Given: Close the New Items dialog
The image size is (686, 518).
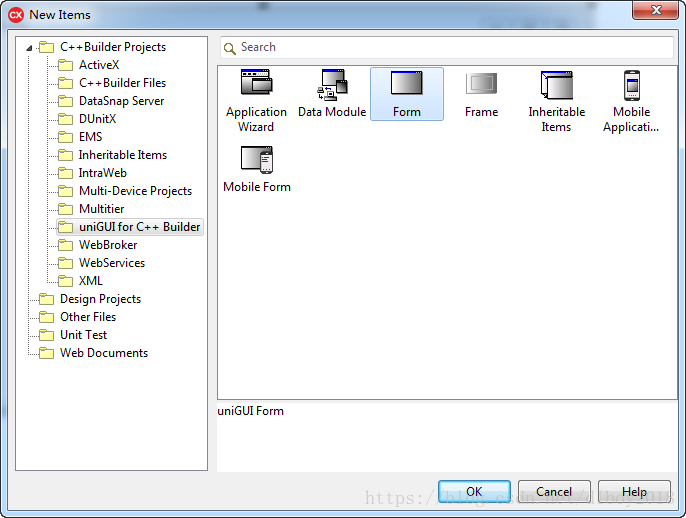Looking at the screenshot, I should pos(655,10).
